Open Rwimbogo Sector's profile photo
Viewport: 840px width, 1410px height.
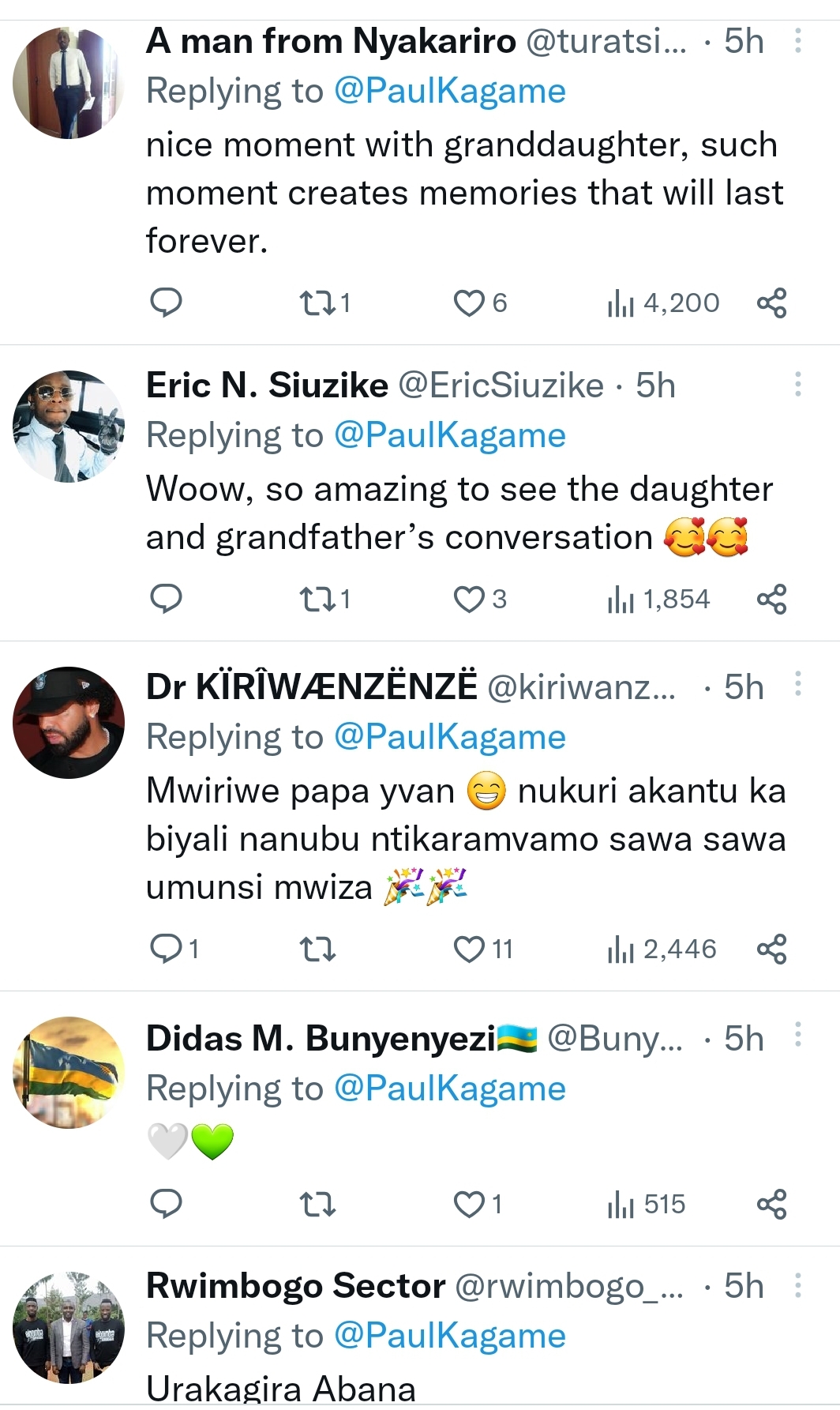pos(69,1328)
